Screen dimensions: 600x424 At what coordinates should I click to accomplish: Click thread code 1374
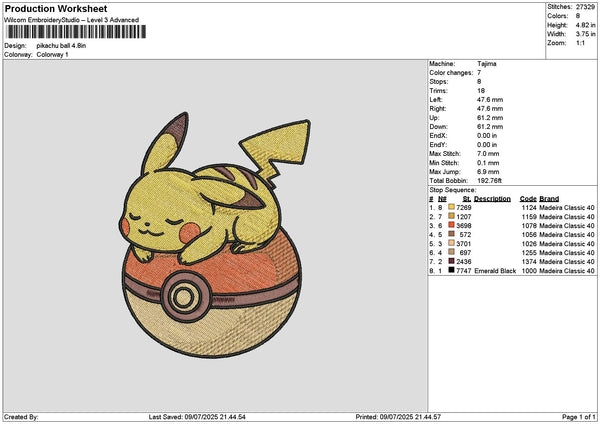[529, 262]
